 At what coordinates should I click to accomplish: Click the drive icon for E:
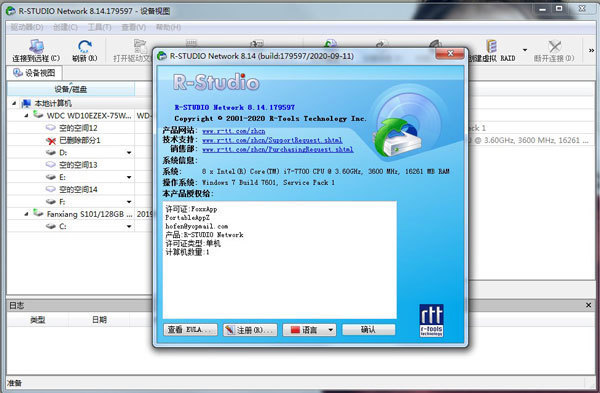pos(51,177)
